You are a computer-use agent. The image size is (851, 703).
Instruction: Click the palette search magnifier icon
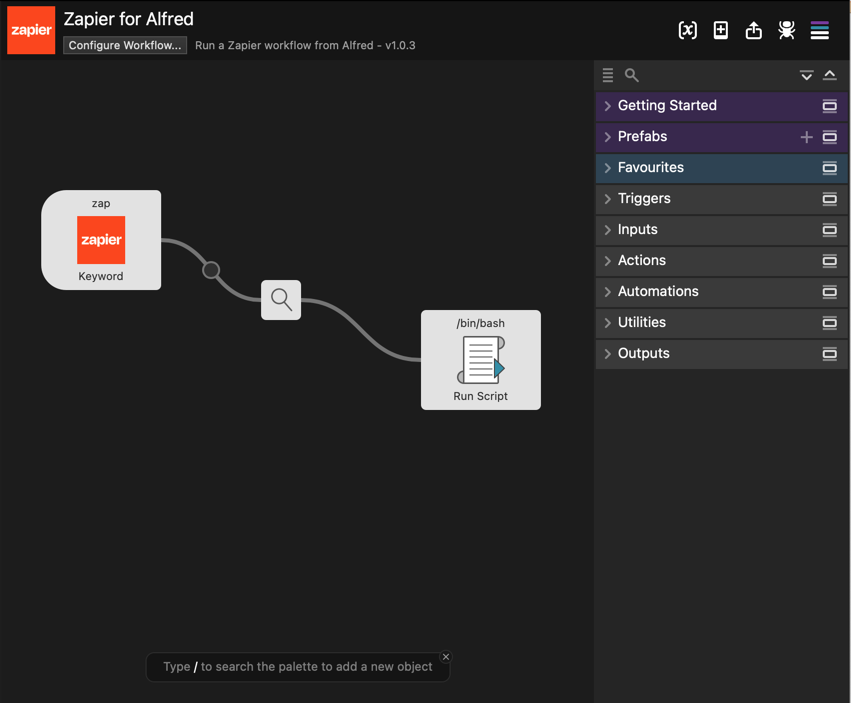(631, 75)
